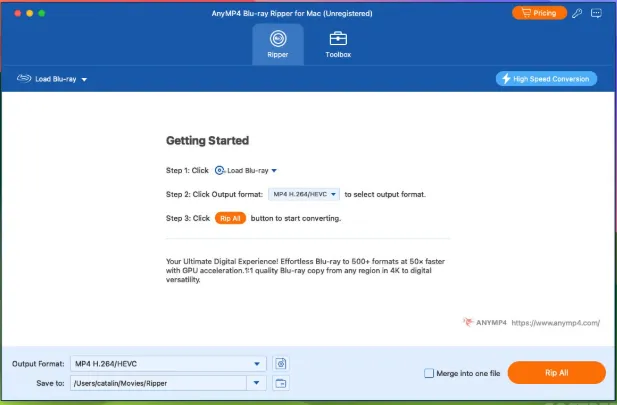Click the large Rip All button
The height and width of the screenshot is (405, 617).
pos(556,373)
